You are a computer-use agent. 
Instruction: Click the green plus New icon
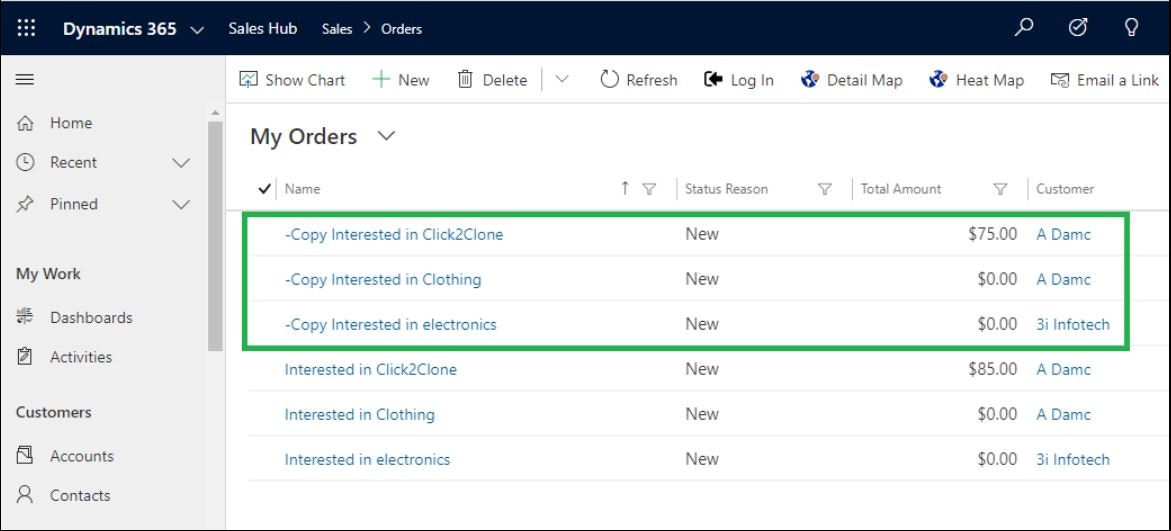click(x=381, y=79)
